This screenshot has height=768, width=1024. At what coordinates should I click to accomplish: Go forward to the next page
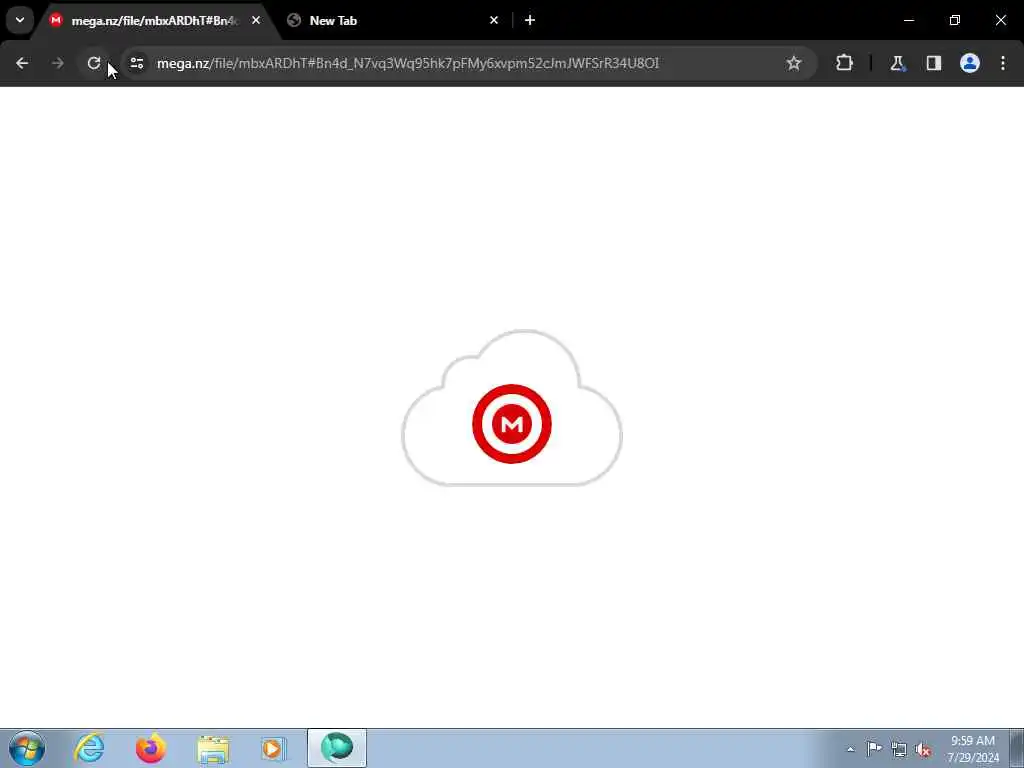(57, 63)
